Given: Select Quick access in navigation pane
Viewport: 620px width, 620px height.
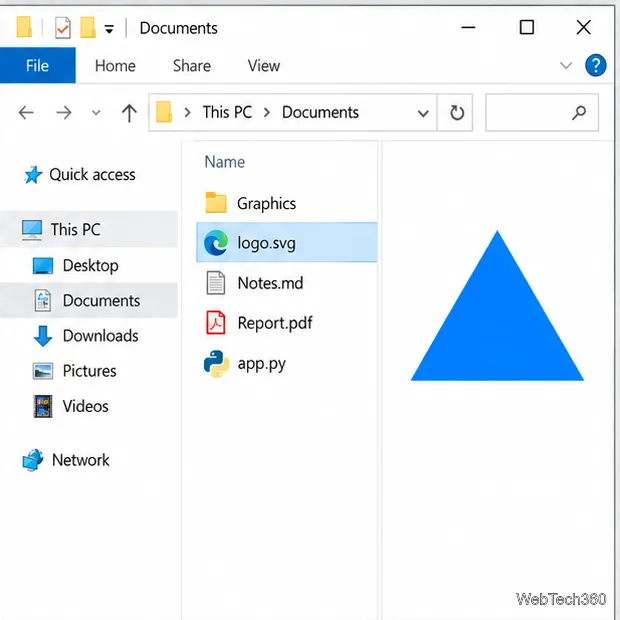Looking at the screenshot, I should [x=80, y=175].
